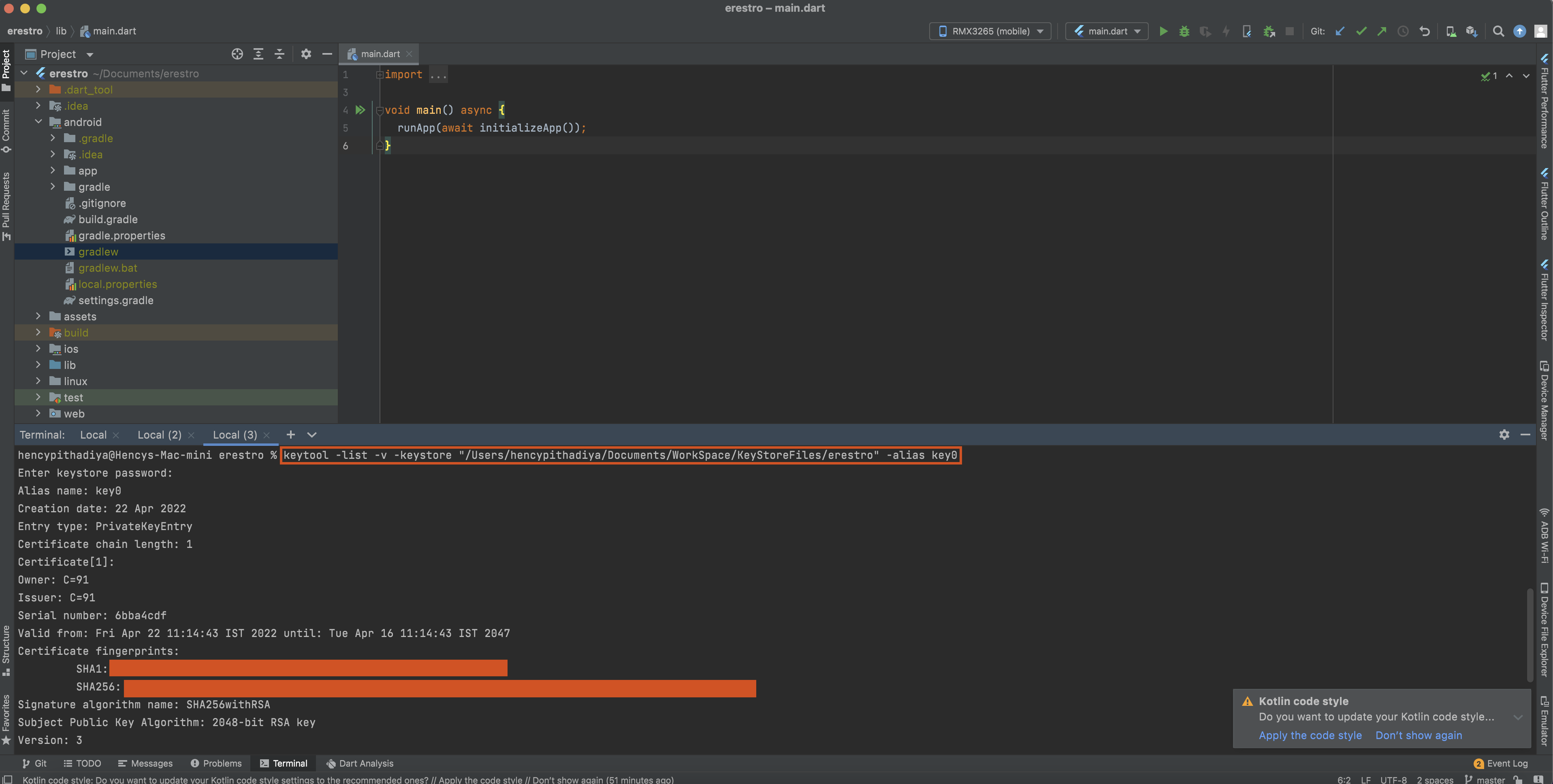The height and width of the screenshot is (784, 1553).
Task: Open the terminal new session options chevron
Action: tap(311, 435)
